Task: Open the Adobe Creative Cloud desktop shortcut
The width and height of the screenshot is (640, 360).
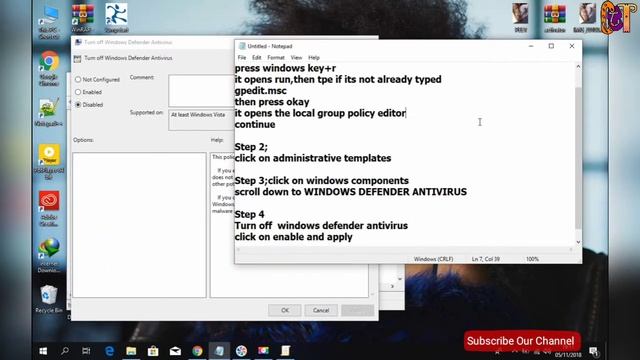Action: click(x=49, y=209)
